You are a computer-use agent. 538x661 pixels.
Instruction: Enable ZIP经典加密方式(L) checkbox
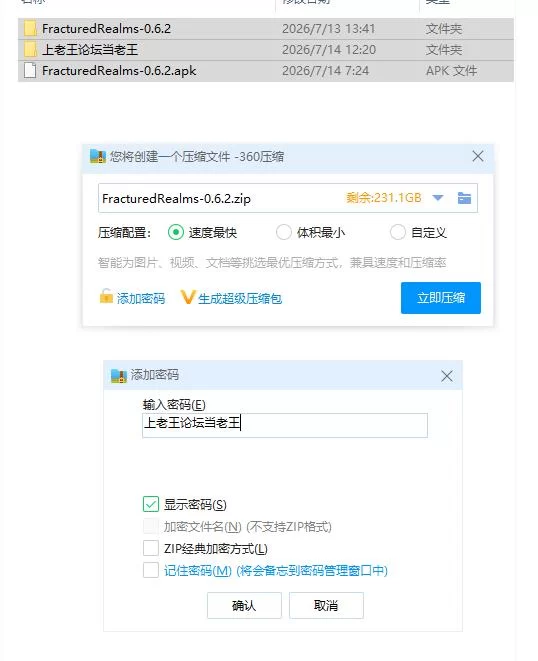[151, 548]
